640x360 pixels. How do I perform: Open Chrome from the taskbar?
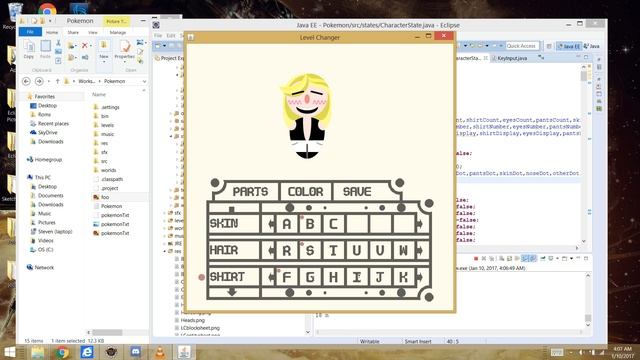click(x=62, y=352)
